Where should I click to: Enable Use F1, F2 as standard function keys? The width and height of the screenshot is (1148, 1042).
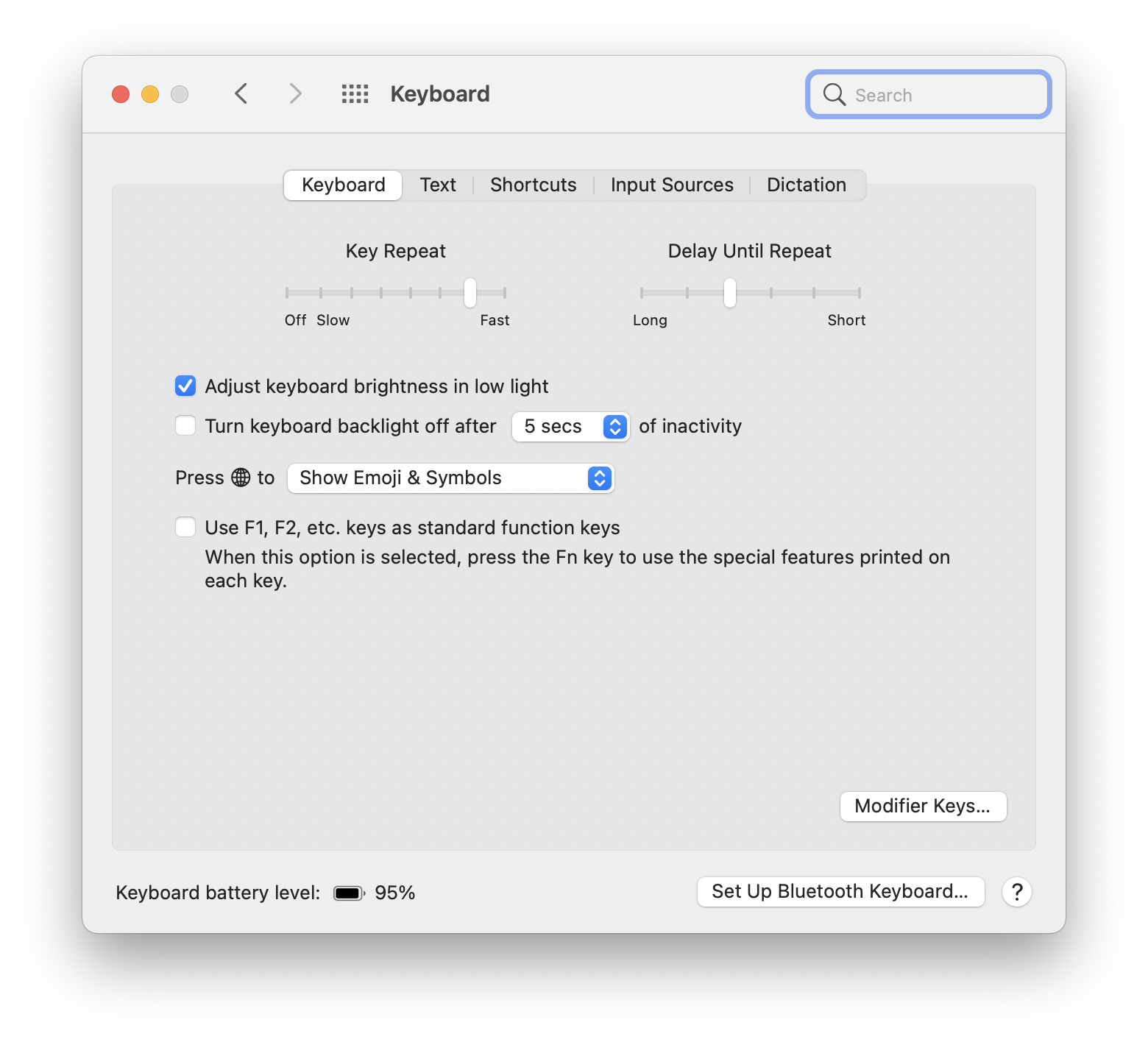(185, 528)
